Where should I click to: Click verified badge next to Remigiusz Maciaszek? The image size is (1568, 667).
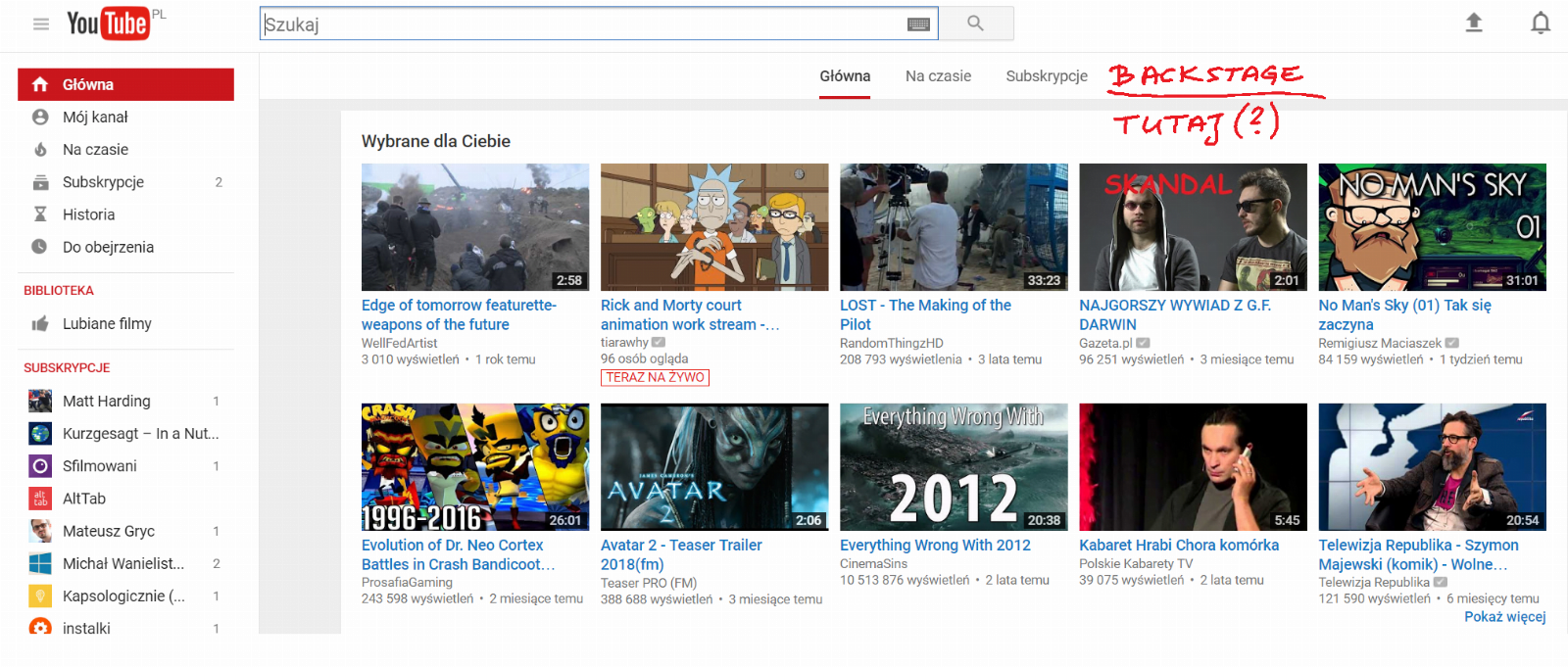pyautogui.click(x=1452, y=343)
